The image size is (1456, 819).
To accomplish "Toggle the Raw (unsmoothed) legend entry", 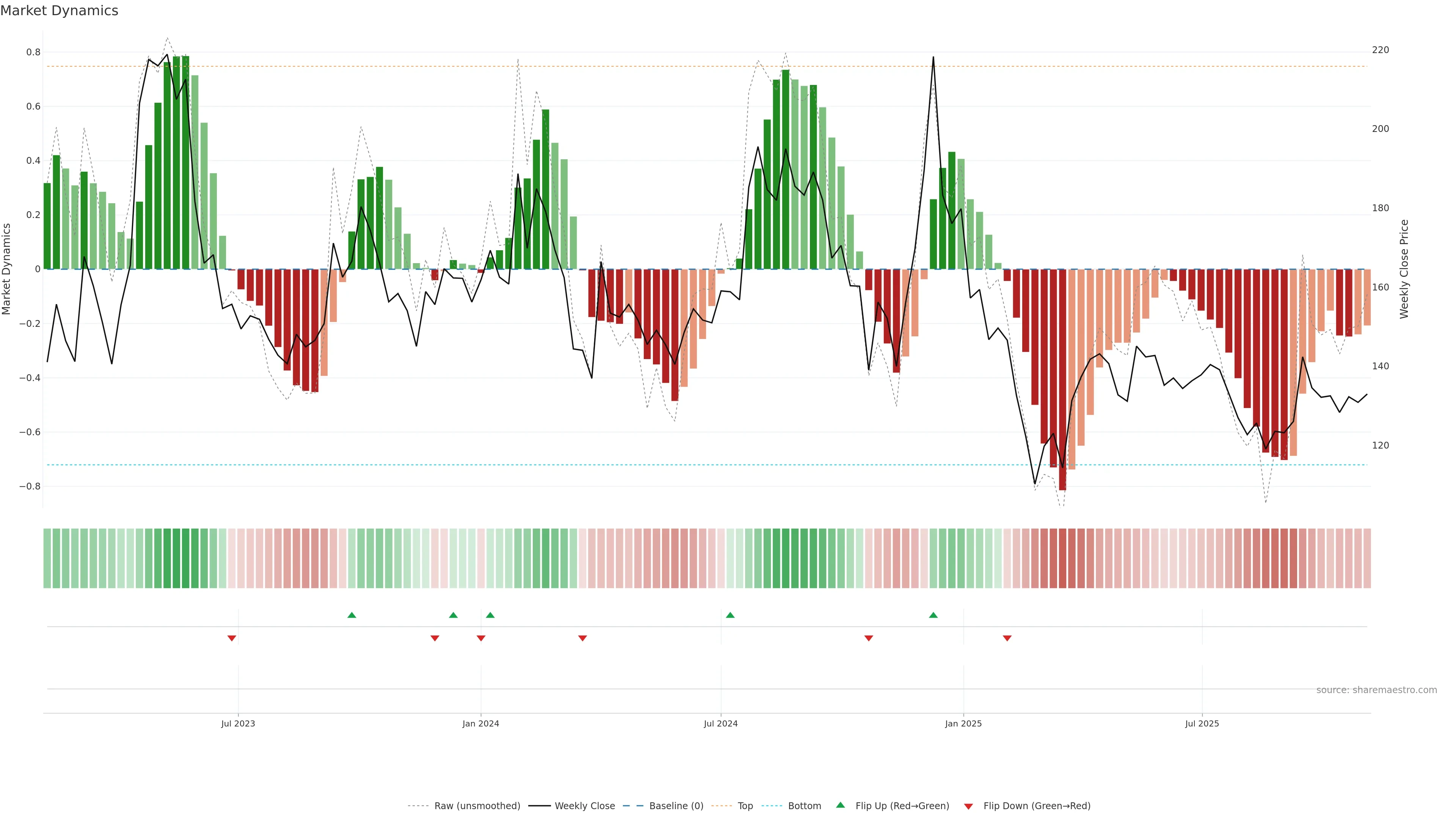I will pyautogui.click(x=477, y=805).
